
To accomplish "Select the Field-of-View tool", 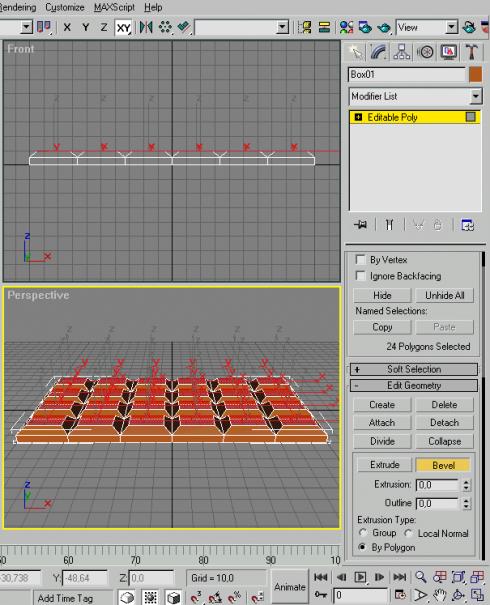I will click(x=421, y=595).
